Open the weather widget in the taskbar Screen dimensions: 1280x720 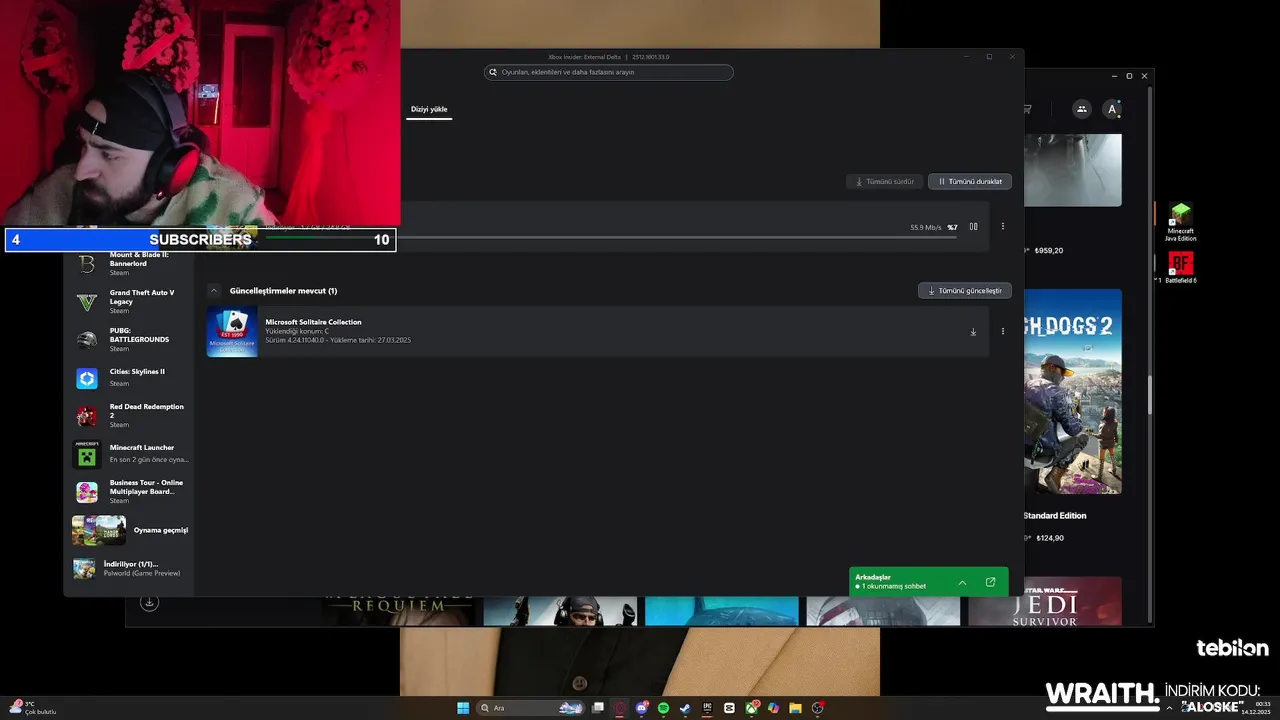click(x=32, y=708)
